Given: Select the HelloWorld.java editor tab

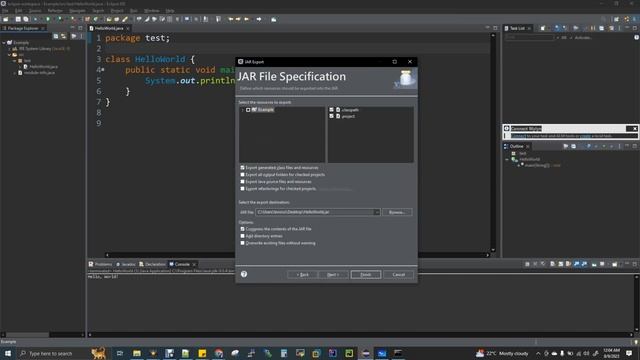Looking at the screenshot, I should coord(109,28).
